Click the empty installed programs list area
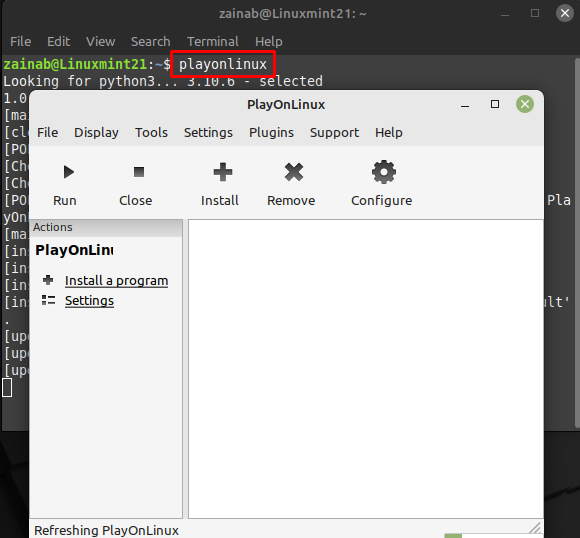580x538 pixels. (x=365, y=369)
